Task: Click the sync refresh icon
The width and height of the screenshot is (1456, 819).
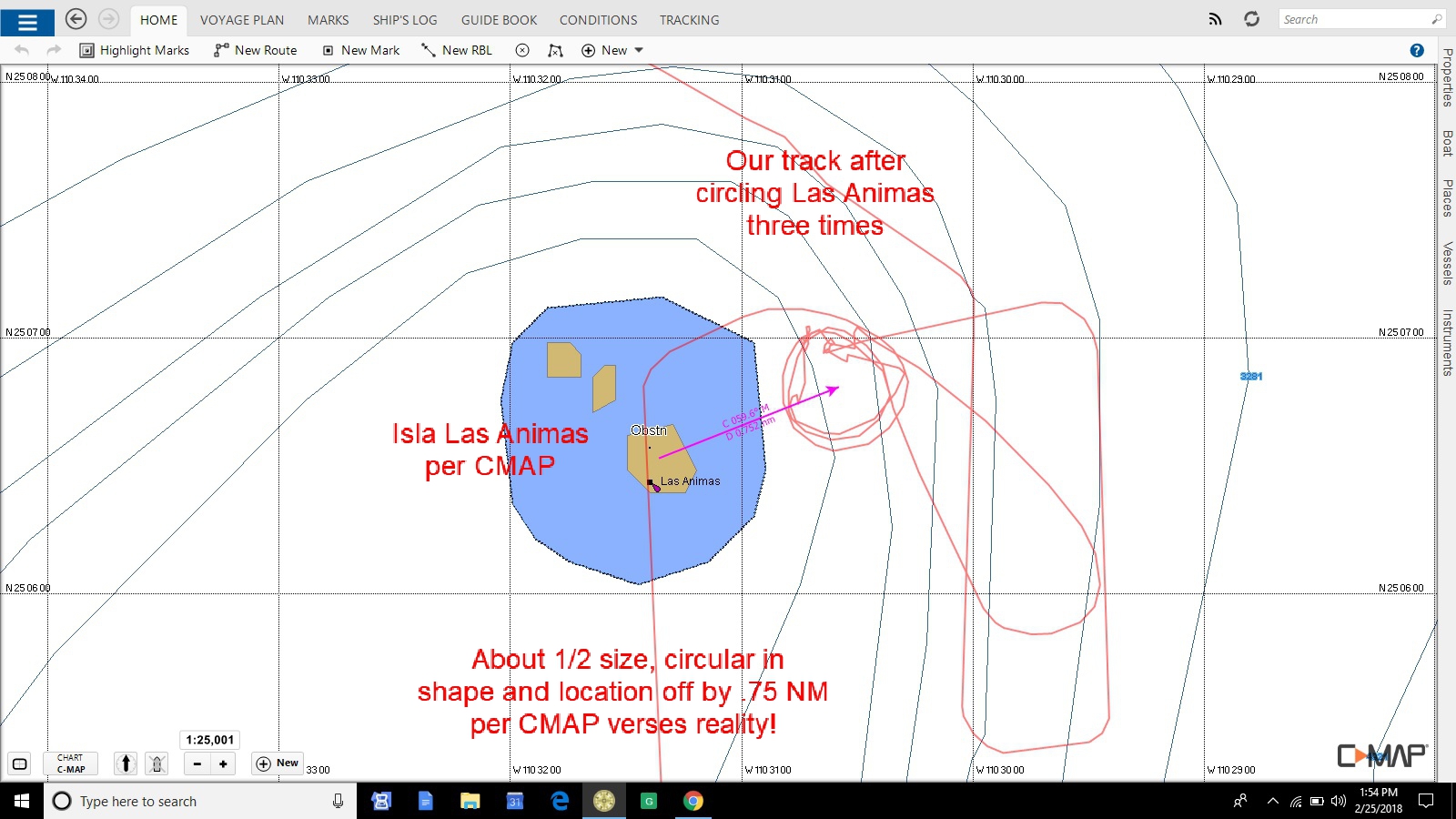Action: click(1252, 19)
